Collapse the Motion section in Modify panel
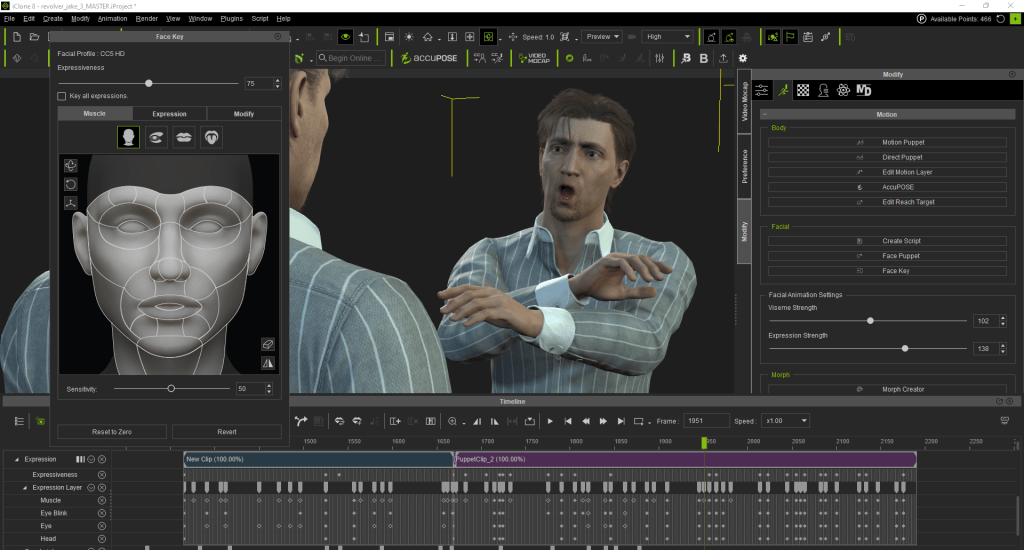Screen dimensions: 1024x550 pyautogui.click(x=764, y=114)
